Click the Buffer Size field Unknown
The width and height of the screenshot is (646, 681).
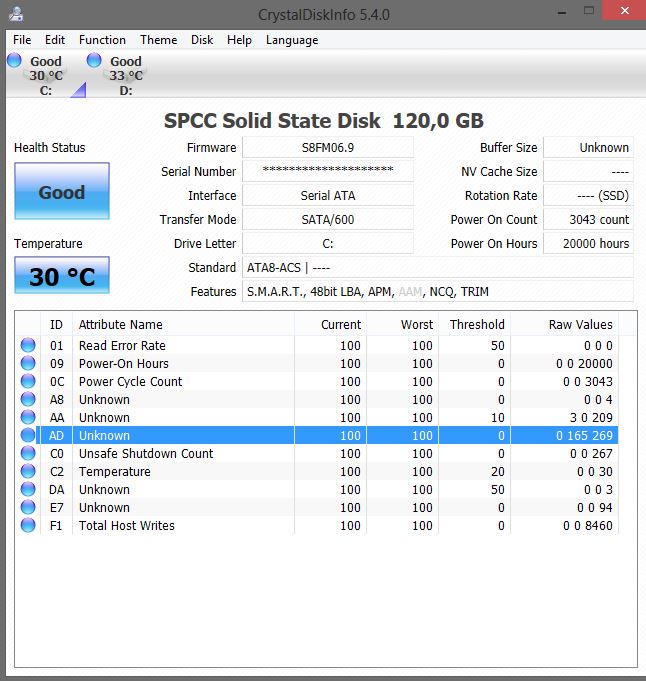click(x=588, y=148)
